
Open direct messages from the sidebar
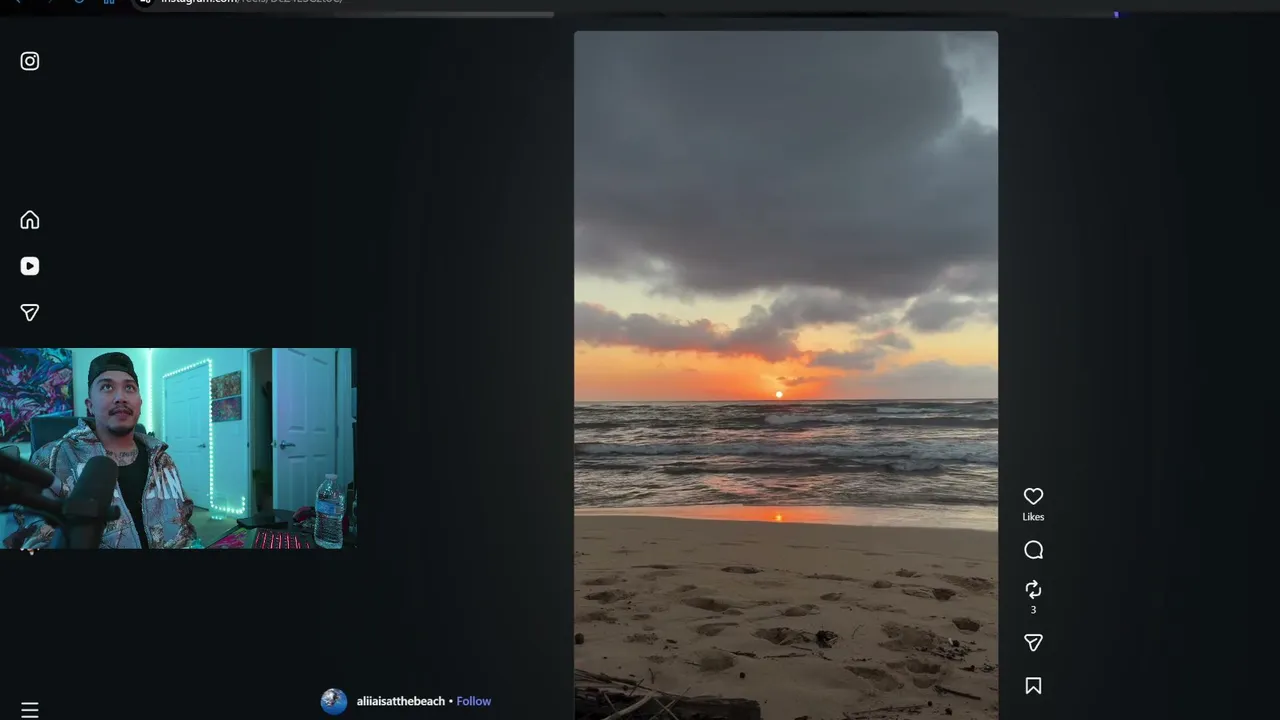(x=30, y=313)
